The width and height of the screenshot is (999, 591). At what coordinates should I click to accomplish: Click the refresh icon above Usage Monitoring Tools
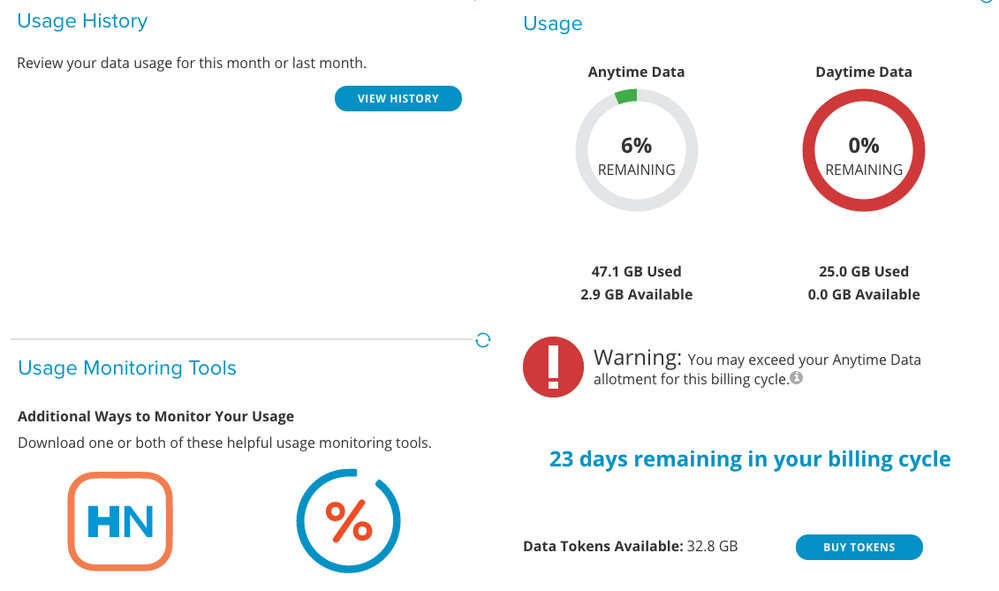483,340
